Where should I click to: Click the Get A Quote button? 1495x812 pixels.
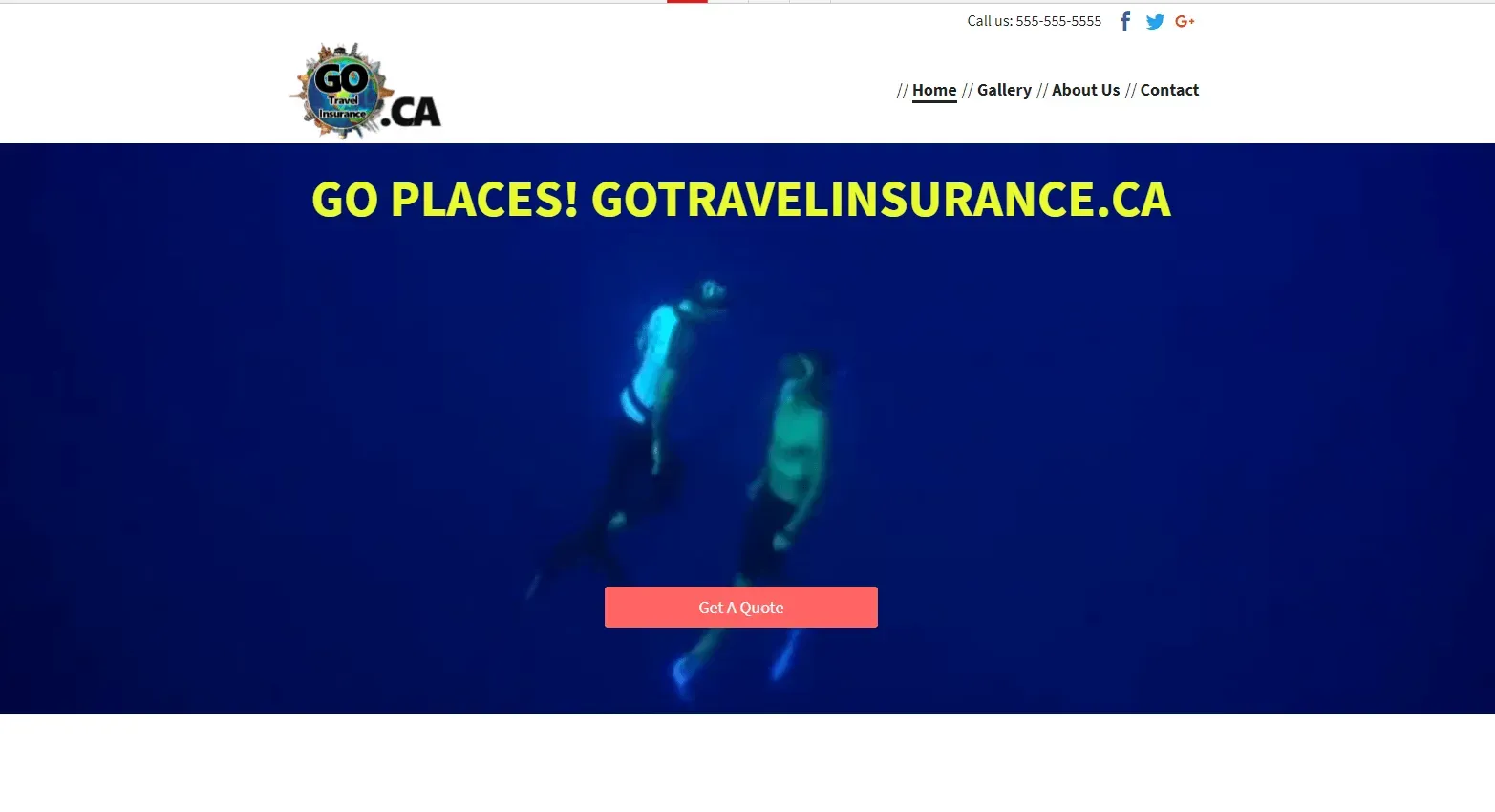[741, 608]
